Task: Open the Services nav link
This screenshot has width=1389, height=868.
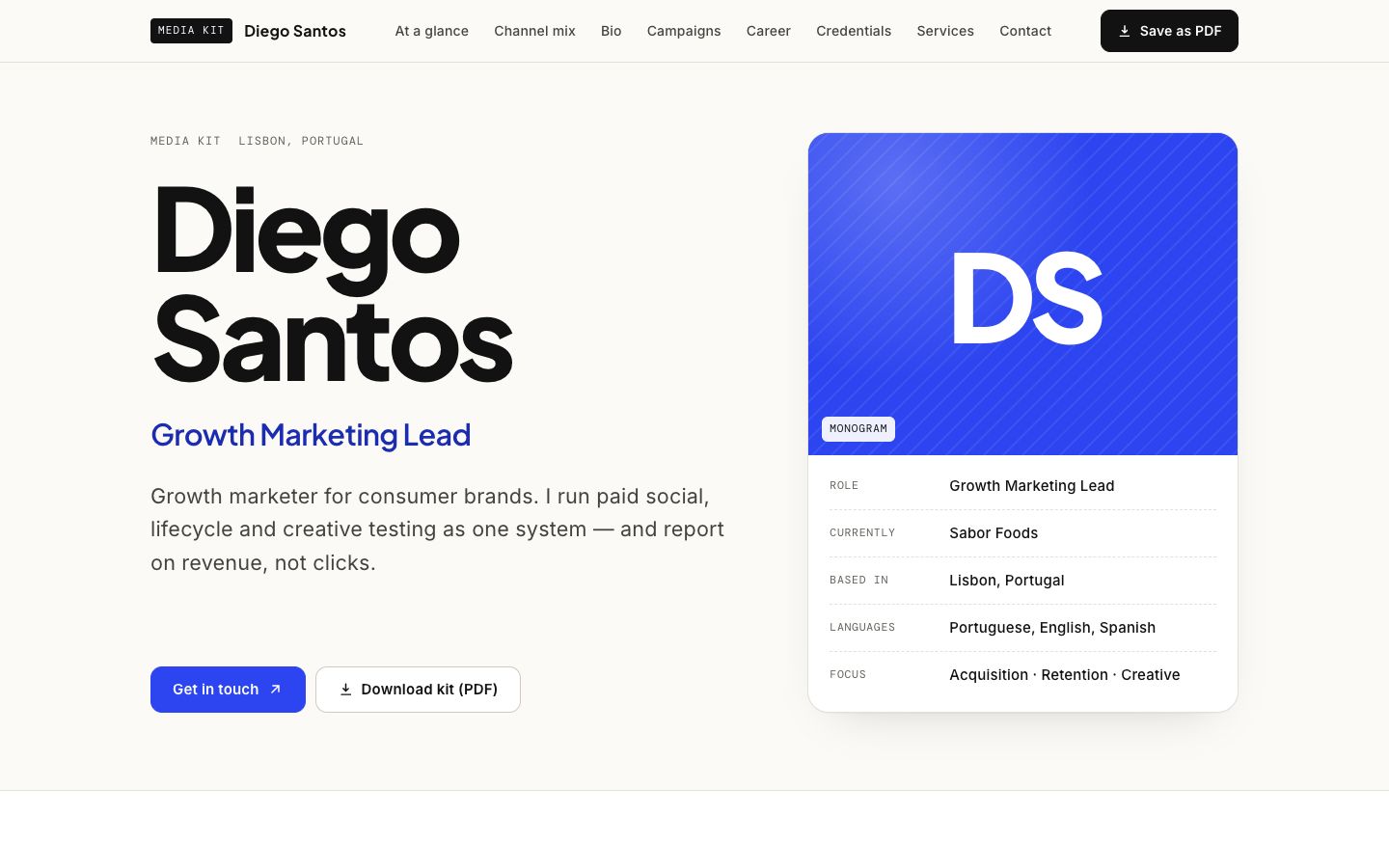Action: pos(945,31)
